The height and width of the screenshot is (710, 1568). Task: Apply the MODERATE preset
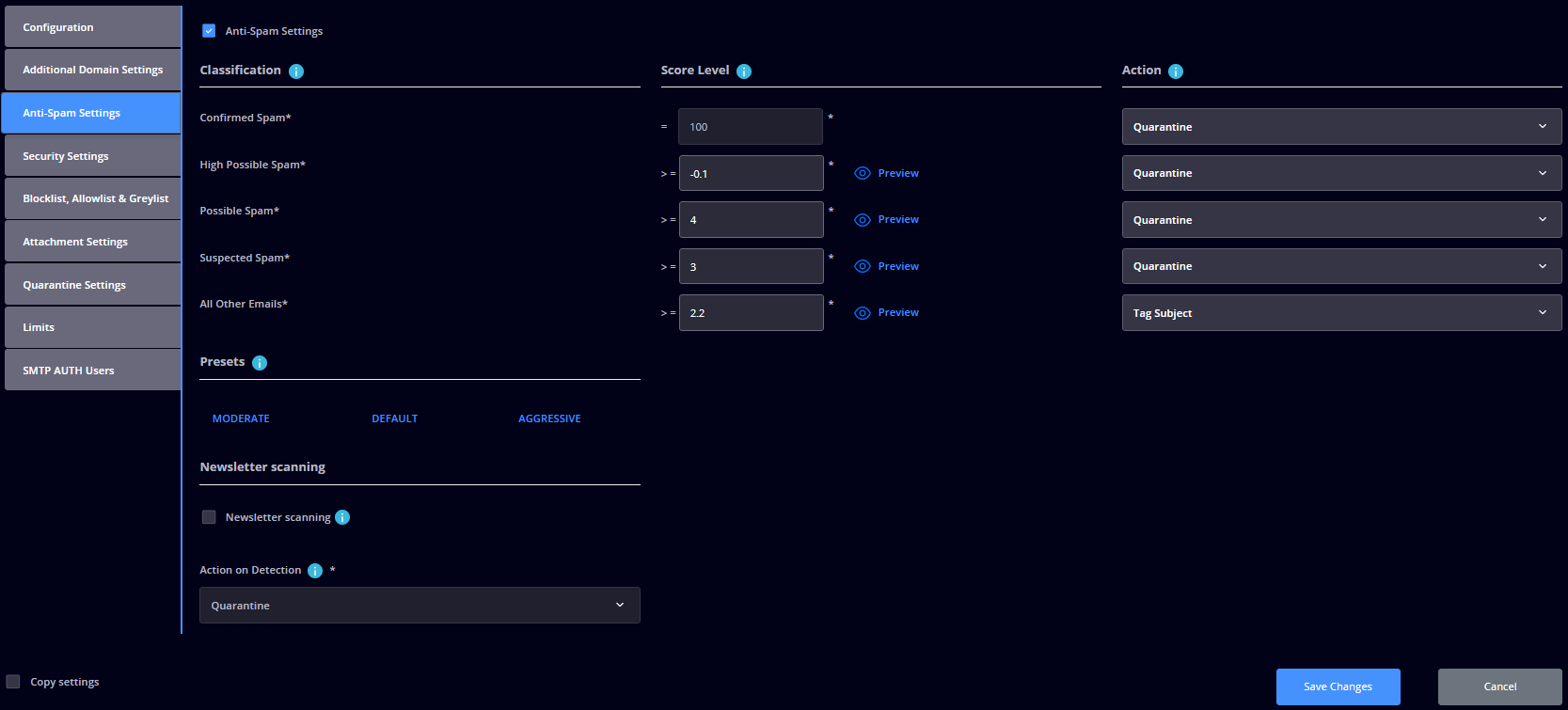241,418
